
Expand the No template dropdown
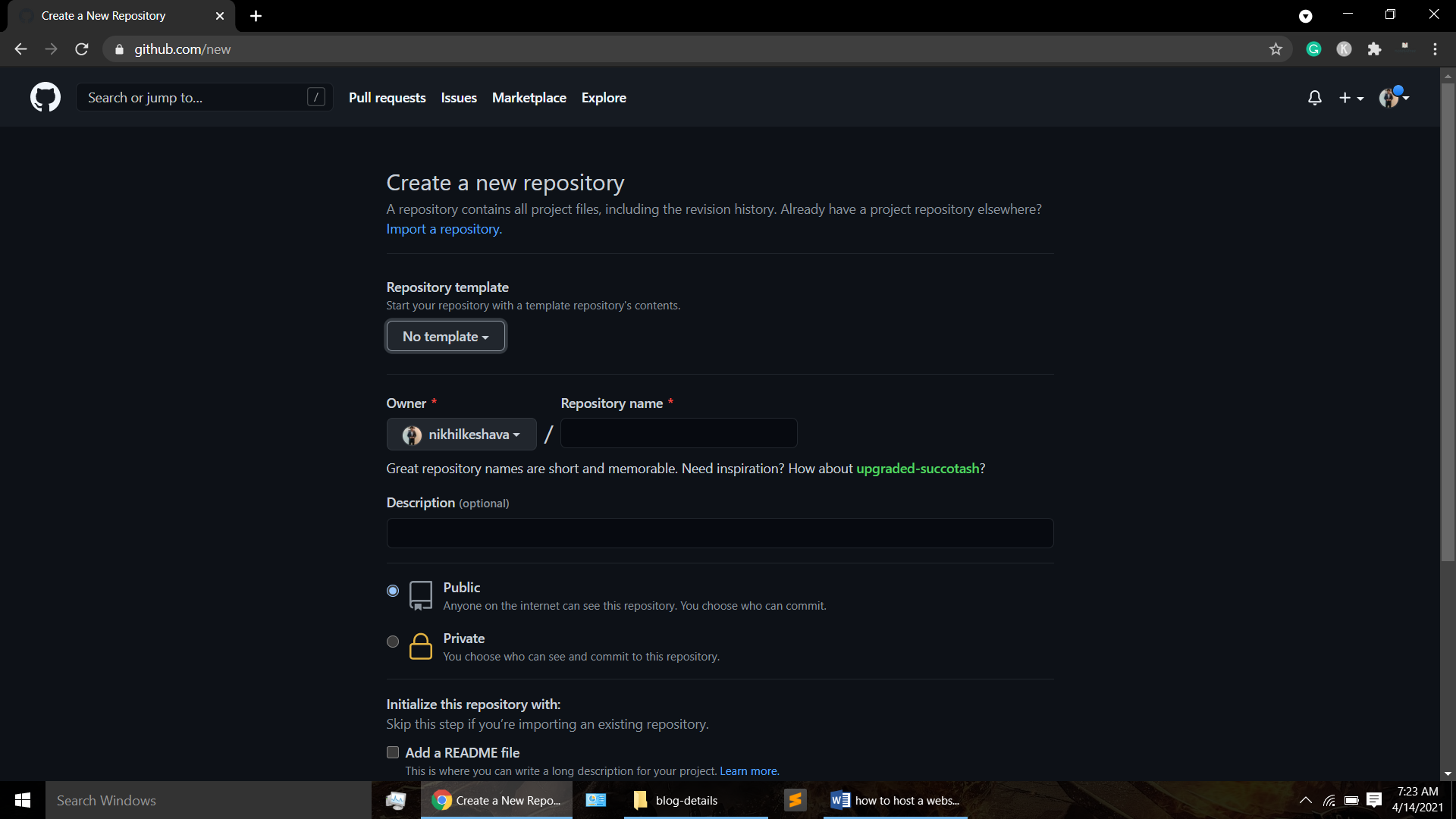click(446, 336)
